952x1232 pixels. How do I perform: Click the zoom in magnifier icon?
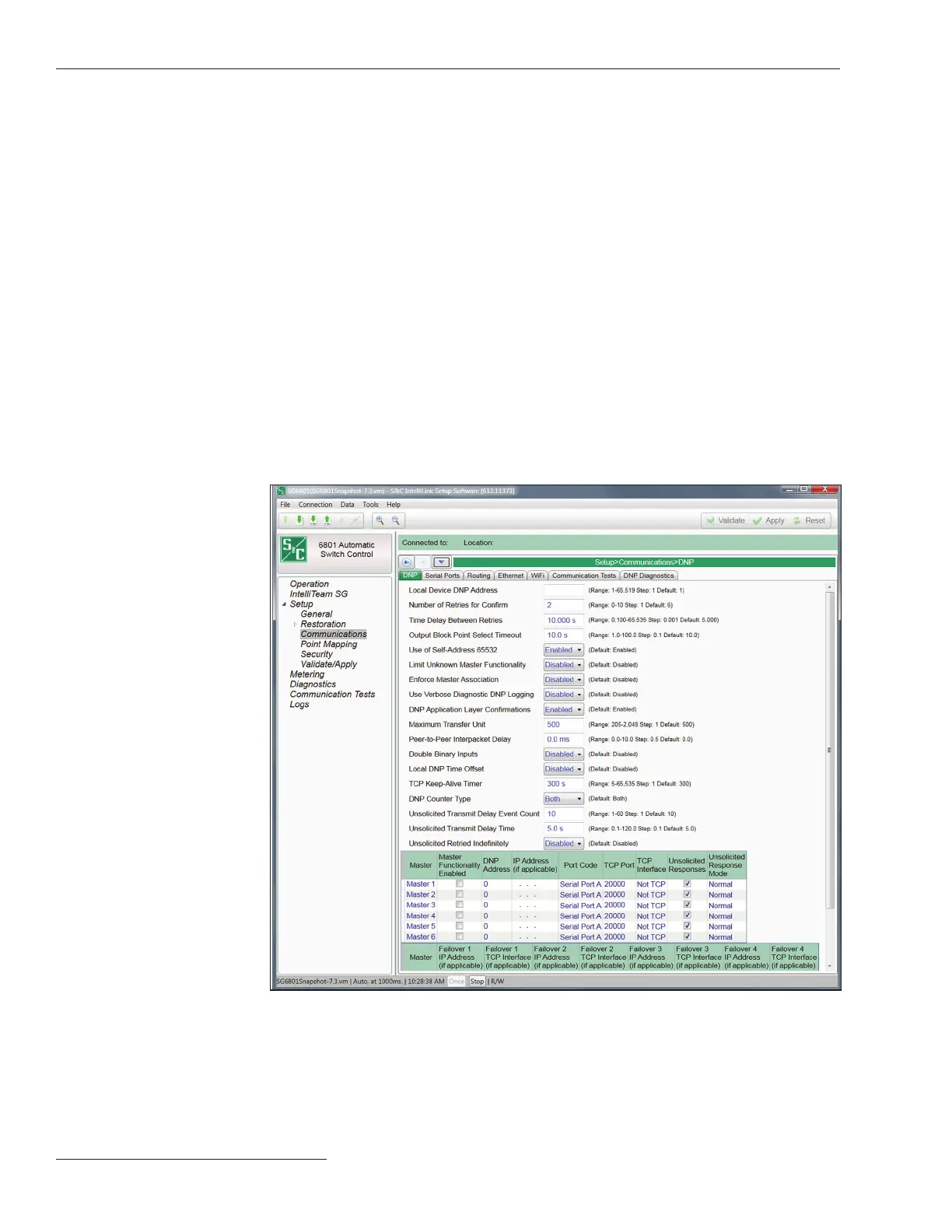coord(380,520)
